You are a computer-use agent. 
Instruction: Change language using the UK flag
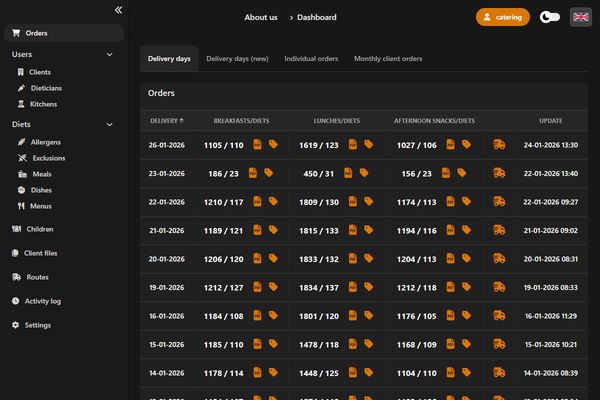pos(580,17)
